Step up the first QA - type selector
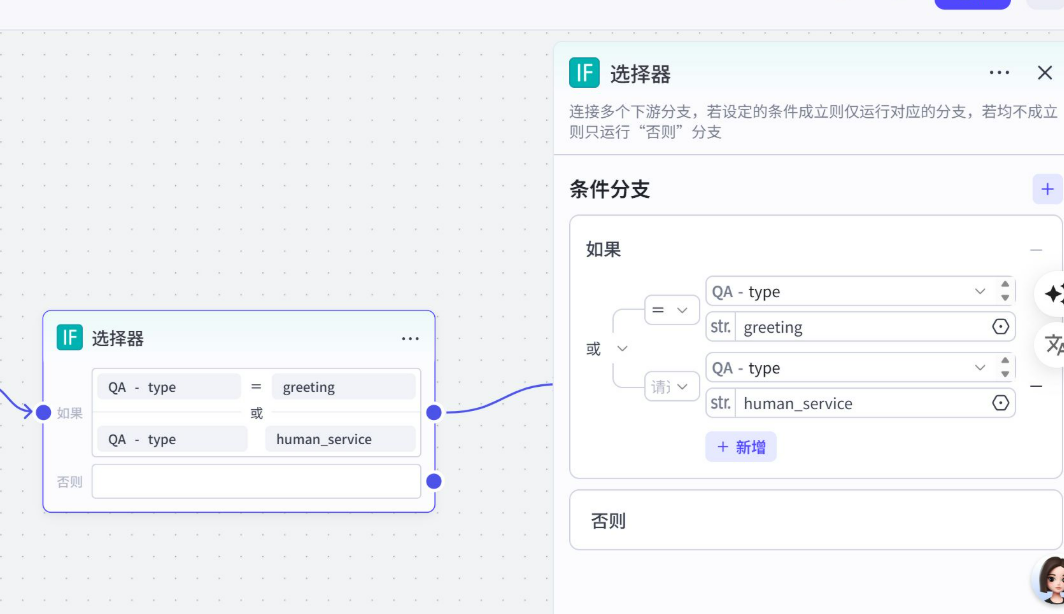1064x614 pixels. pyautogui.click(x=1005, y=285)
